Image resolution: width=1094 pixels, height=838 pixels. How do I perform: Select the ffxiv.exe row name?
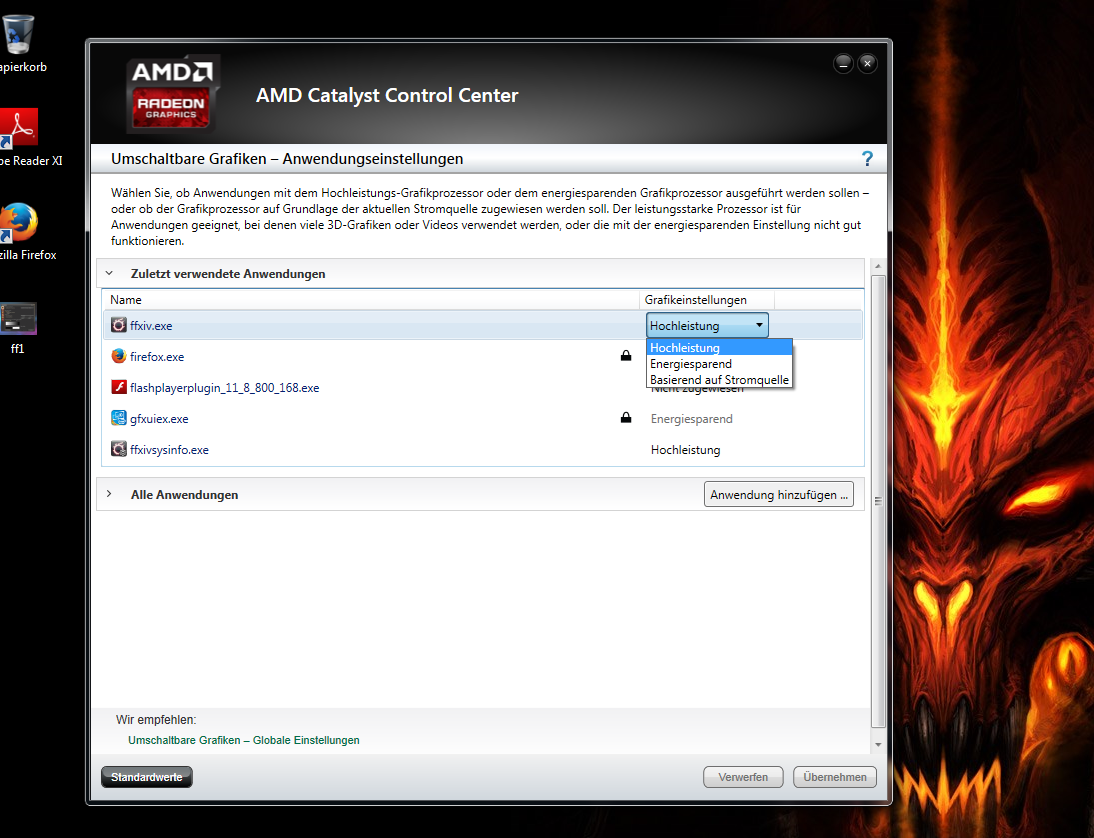tap(151, 326)
